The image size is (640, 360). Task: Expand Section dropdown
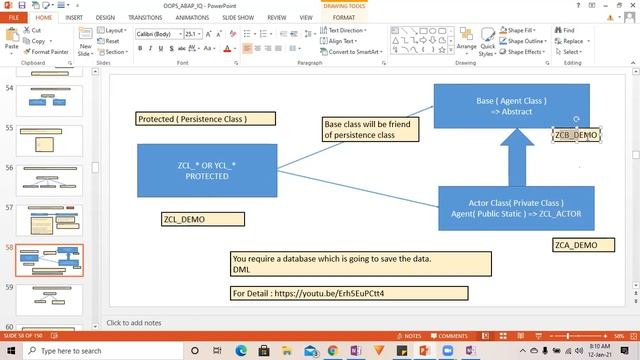pyautogui.click(x=113, y=52)
